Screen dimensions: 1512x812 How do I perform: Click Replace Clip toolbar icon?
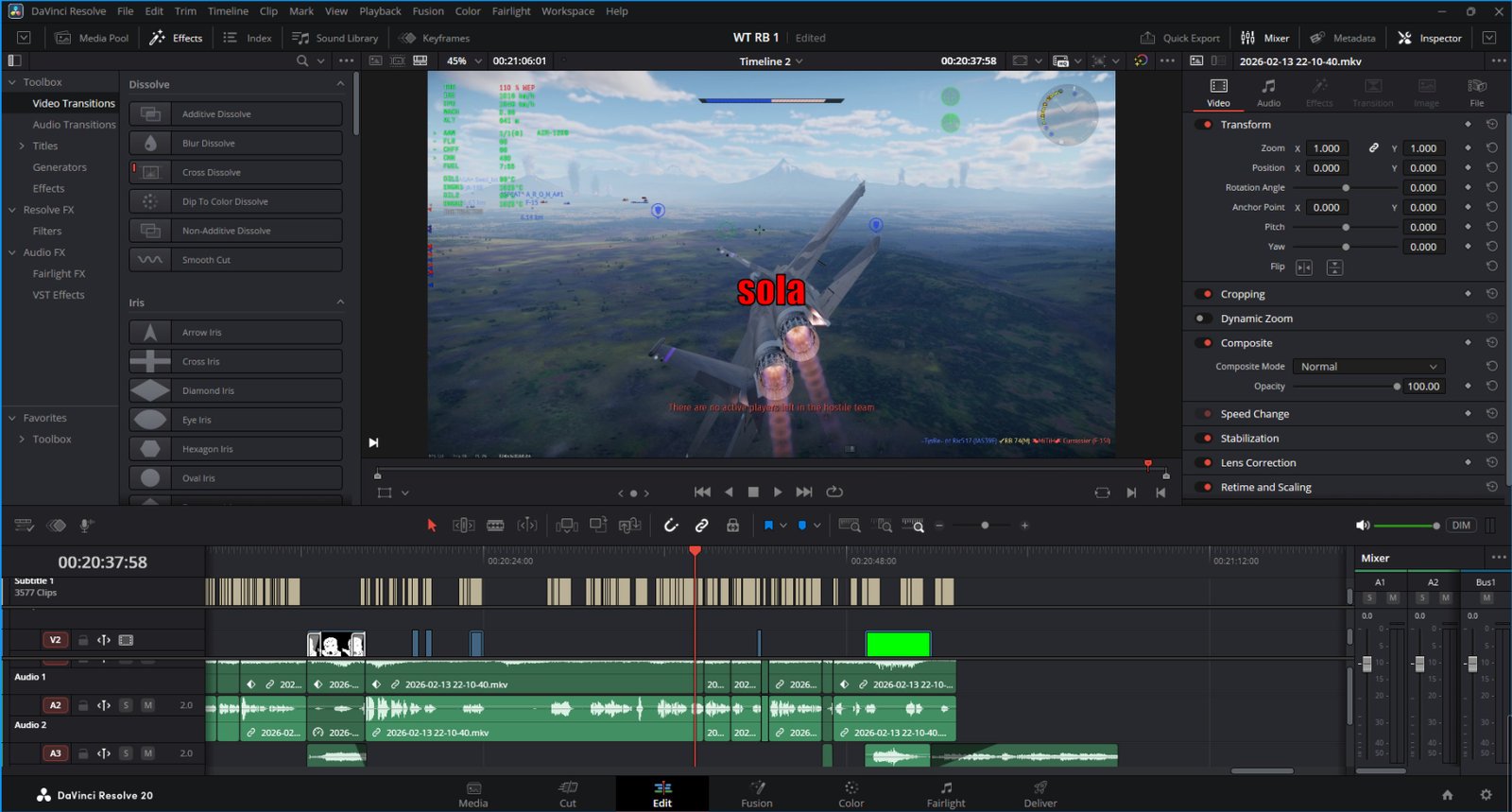click(x=629, y=526)
